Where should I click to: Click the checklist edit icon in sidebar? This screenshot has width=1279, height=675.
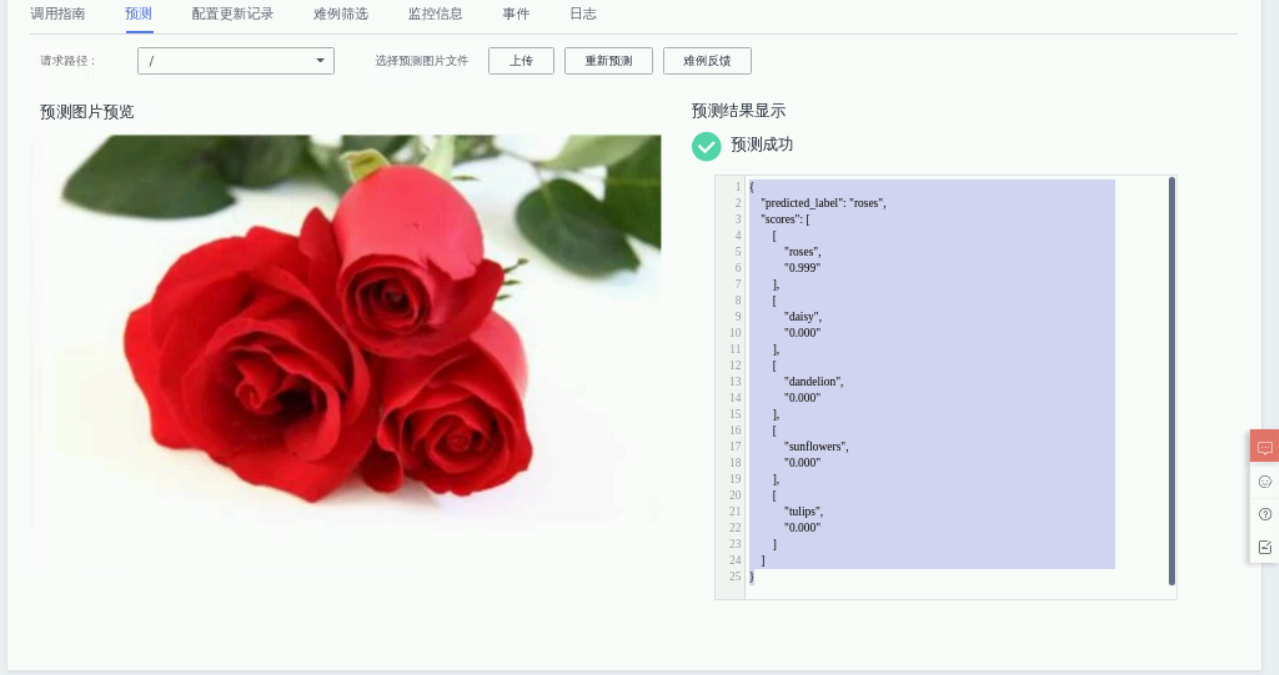pyautogui.click(x=1265, y=547)
